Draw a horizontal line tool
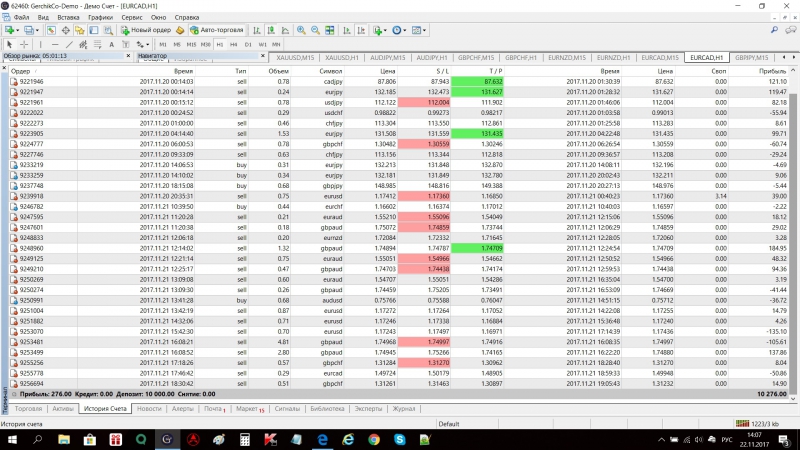The height and width of the screenshot is (450, 800). tap(55, 44)
